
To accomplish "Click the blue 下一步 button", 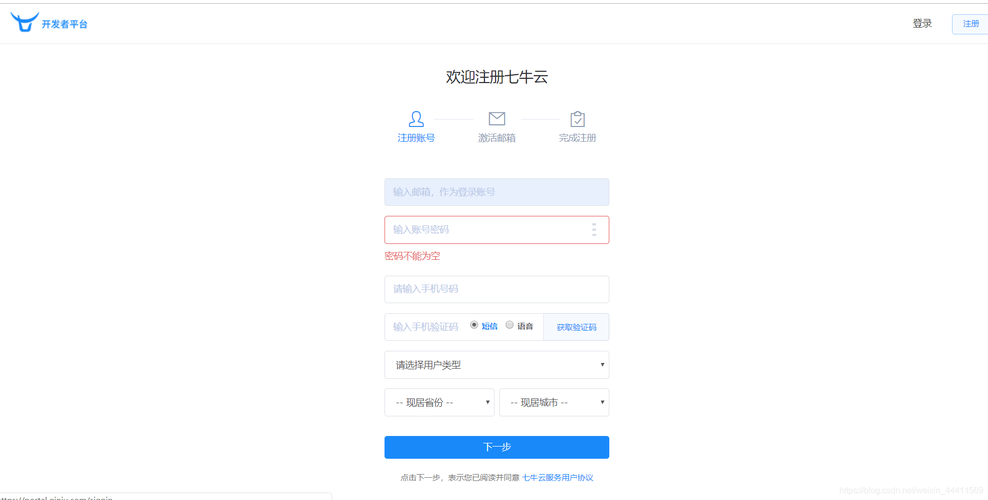I will tap(497, 447).
